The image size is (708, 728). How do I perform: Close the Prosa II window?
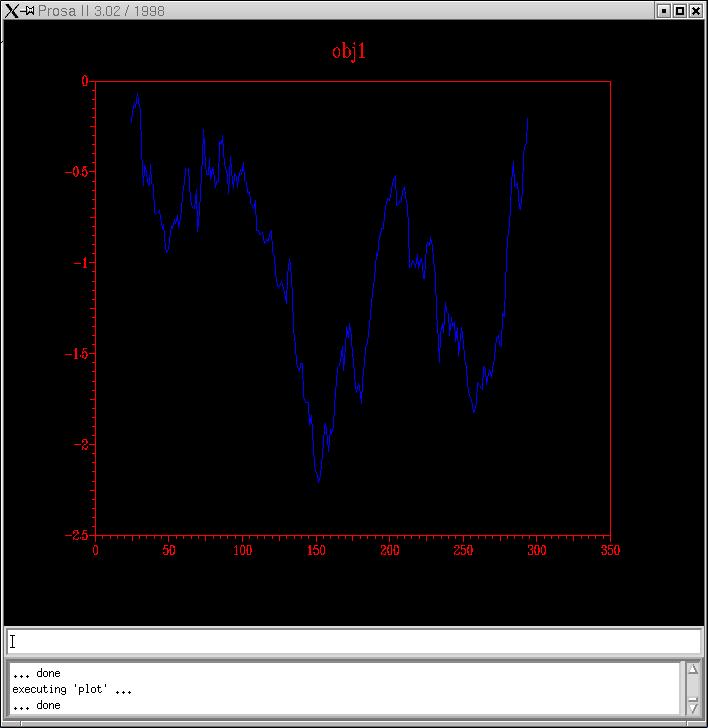pyautogui.click(x=697, y=10)
